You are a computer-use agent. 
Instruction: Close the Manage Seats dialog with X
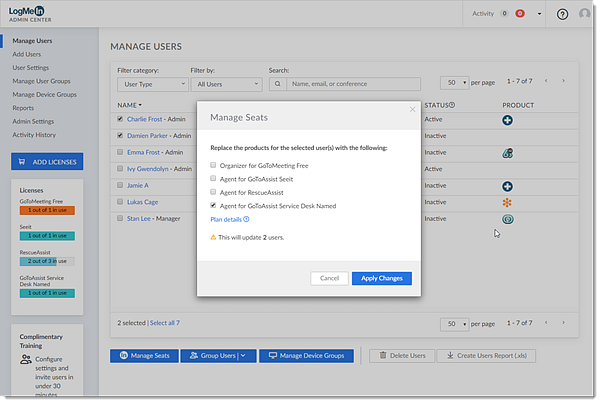[x=412, y=109]
